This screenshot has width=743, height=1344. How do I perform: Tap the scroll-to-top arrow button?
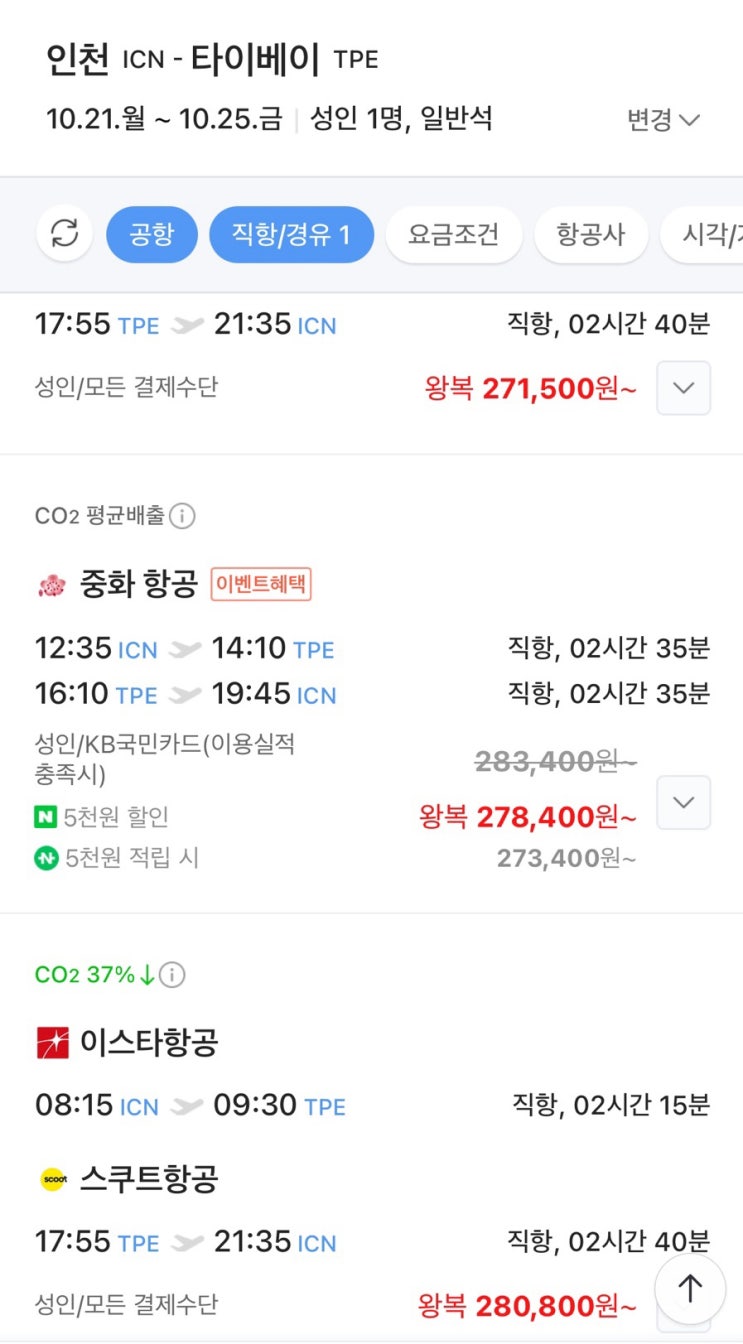pyautogui.click(x=690, y=1289)
